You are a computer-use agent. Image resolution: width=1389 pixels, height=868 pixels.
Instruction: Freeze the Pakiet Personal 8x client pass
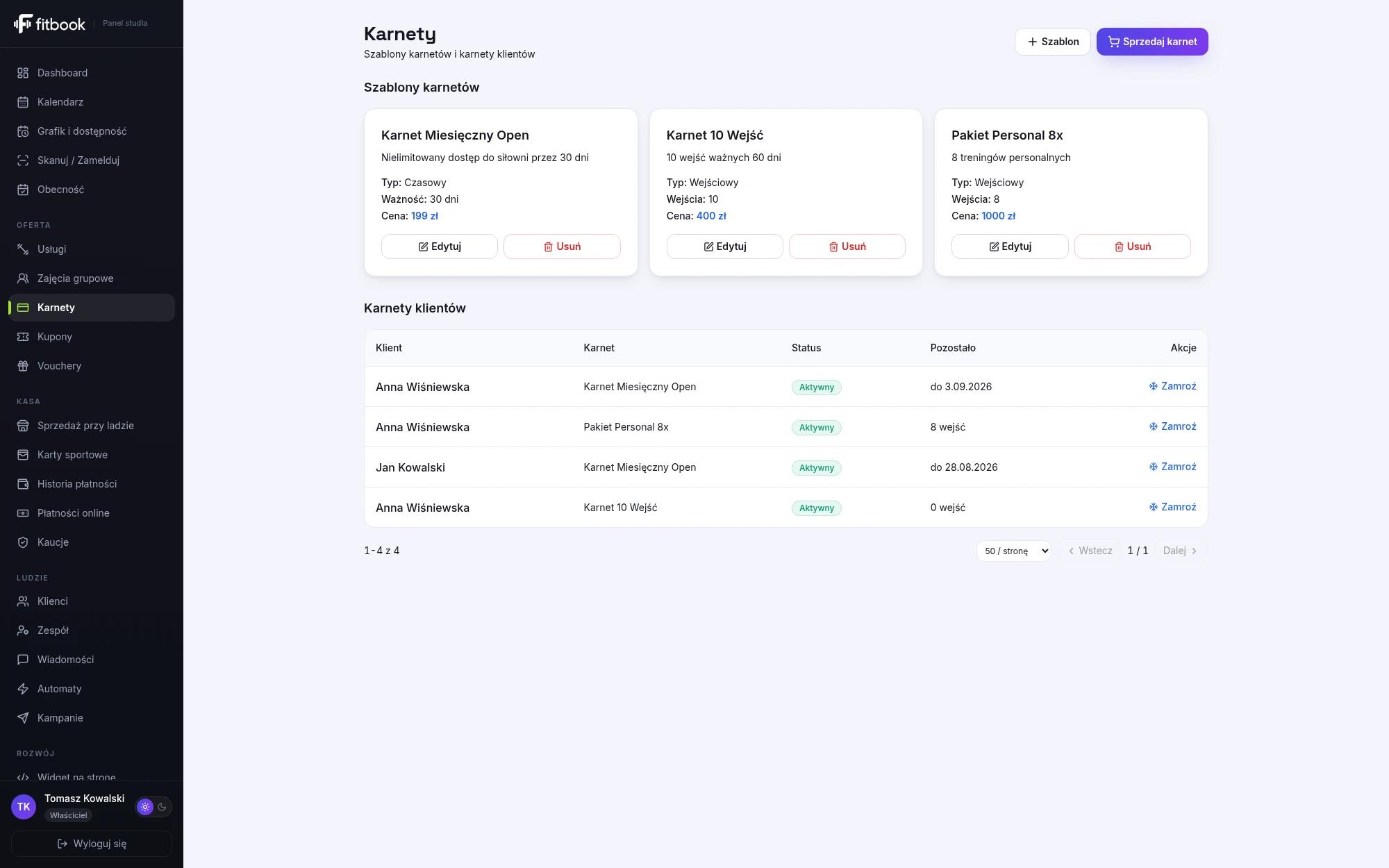tap(1172, 426)
